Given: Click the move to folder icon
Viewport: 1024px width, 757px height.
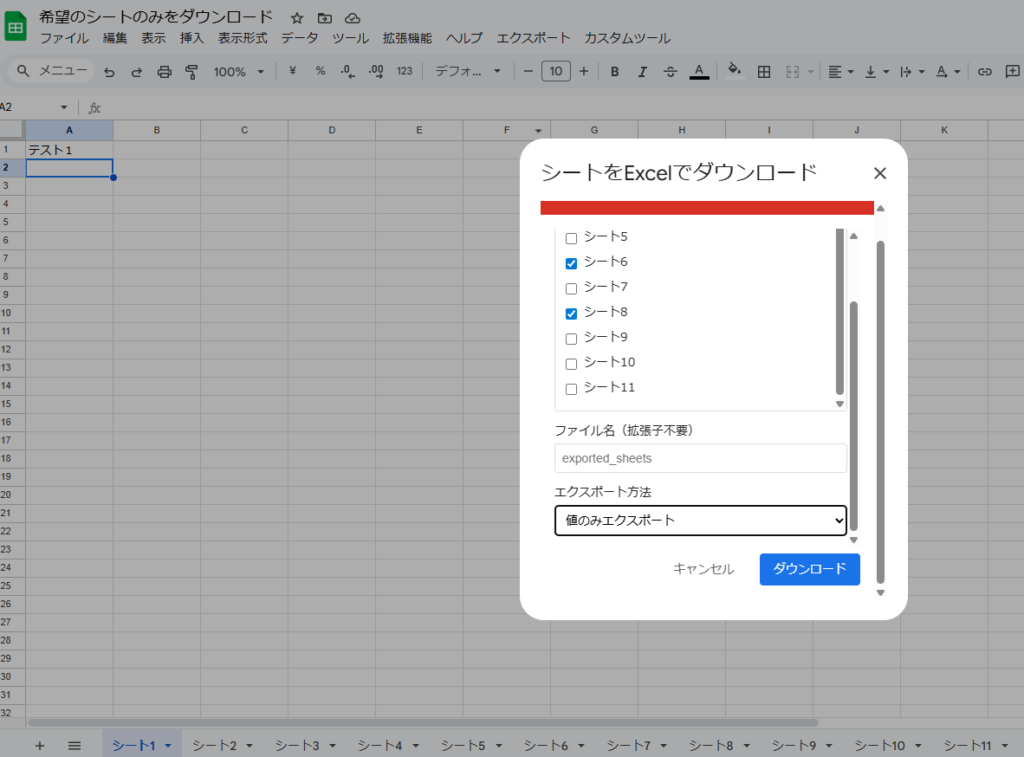Looking at the screenshot, I should [325, 18].
